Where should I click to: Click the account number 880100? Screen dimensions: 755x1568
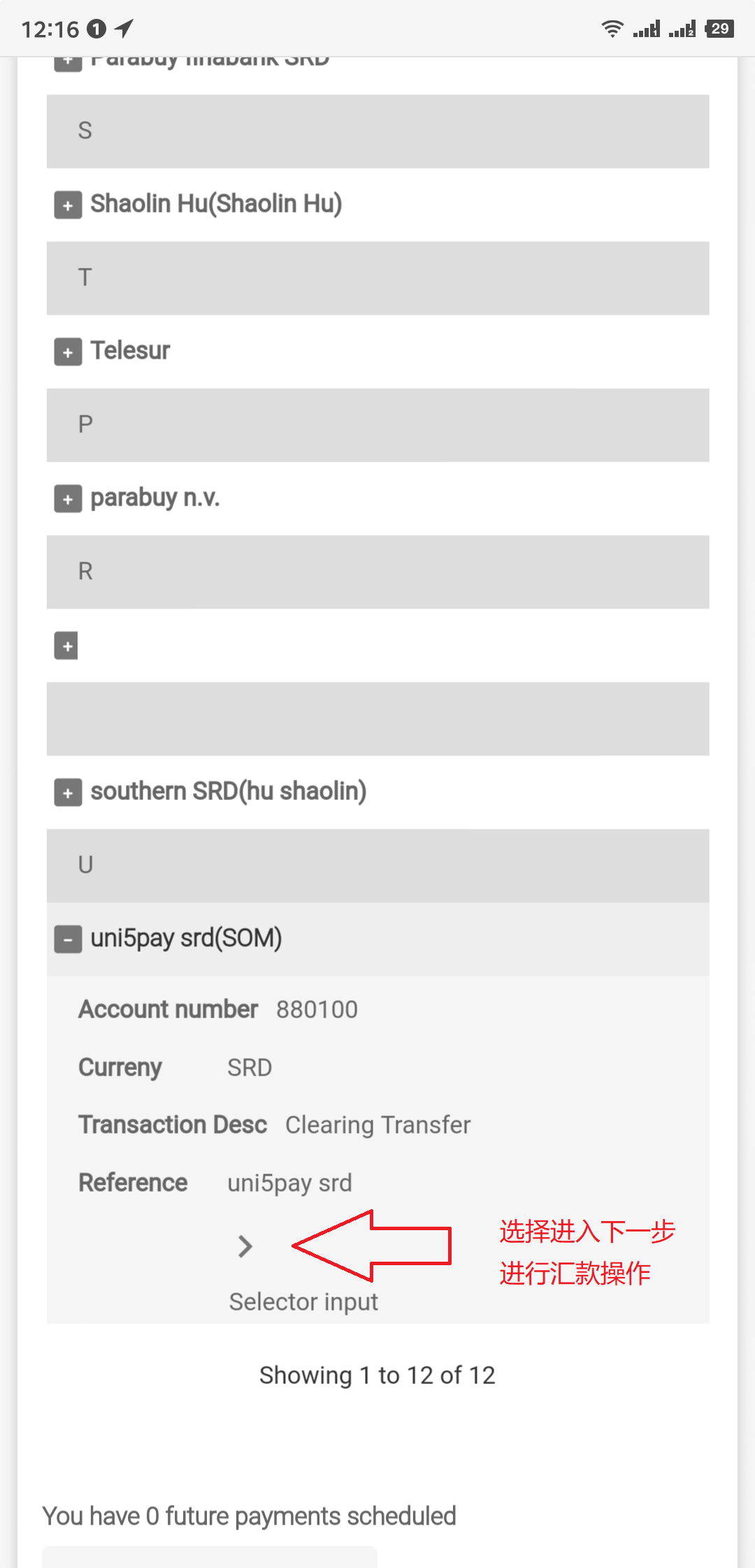coord(317,1009)
